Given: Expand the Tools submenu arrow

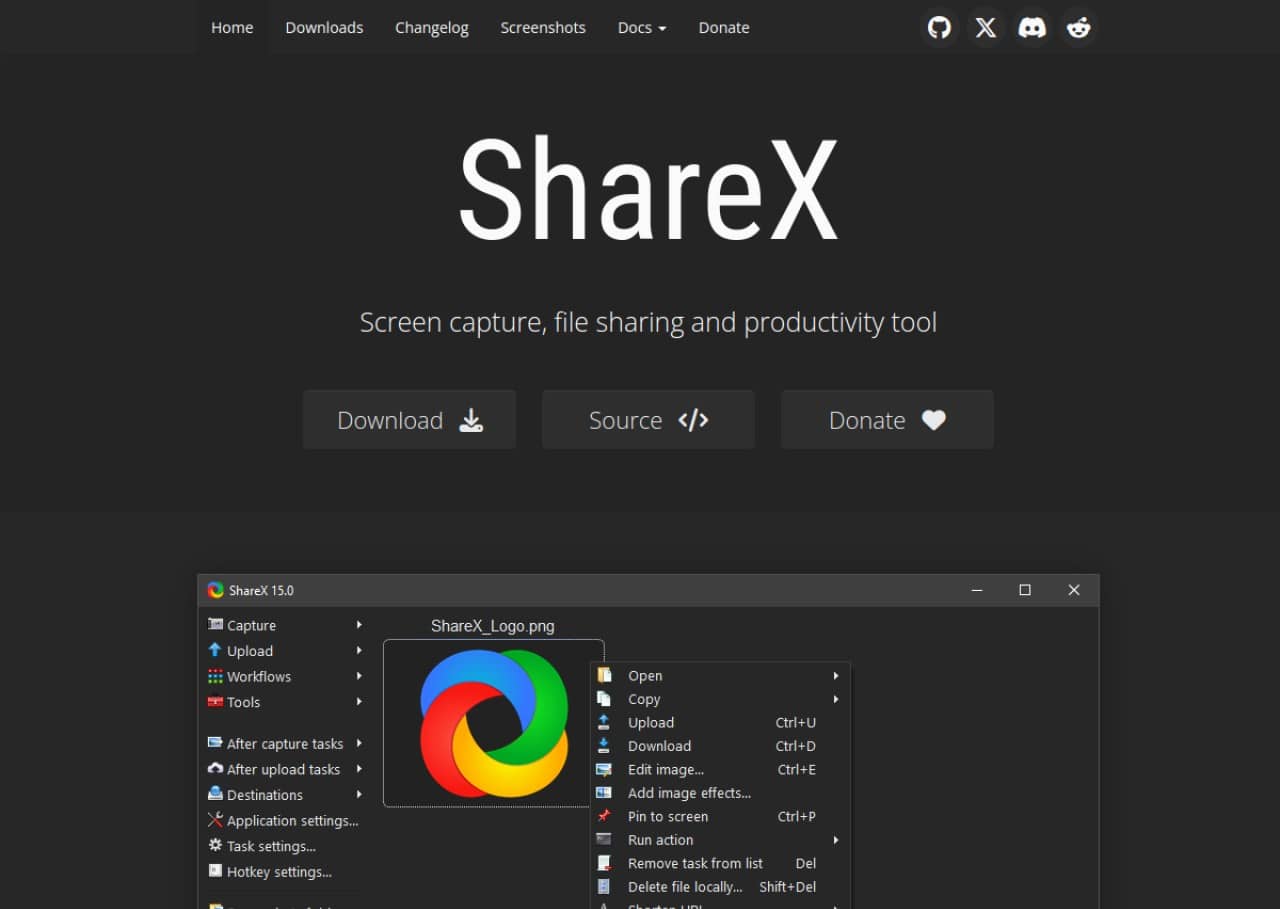Looking at the screenshot, I should (359, 702).
